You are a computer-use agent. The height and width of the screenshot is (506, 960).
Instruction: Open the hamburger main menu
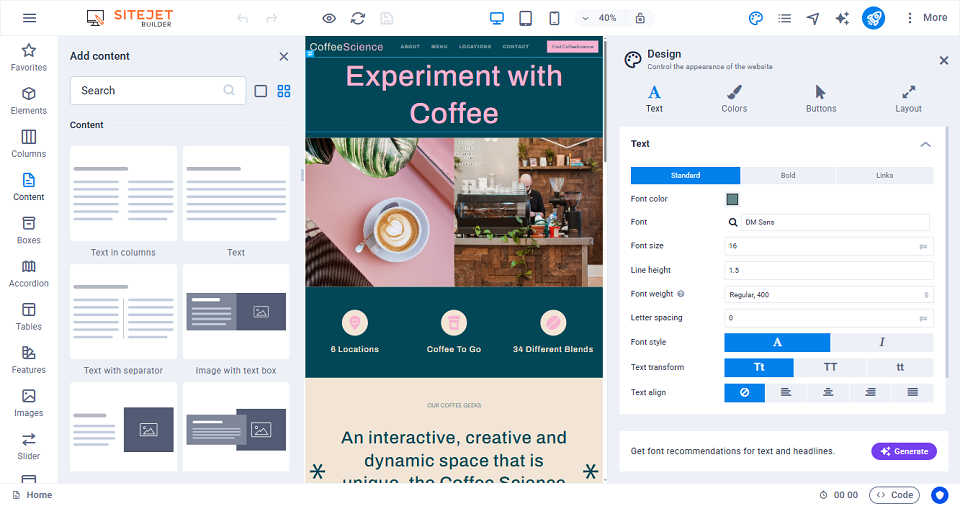point(29,18)
